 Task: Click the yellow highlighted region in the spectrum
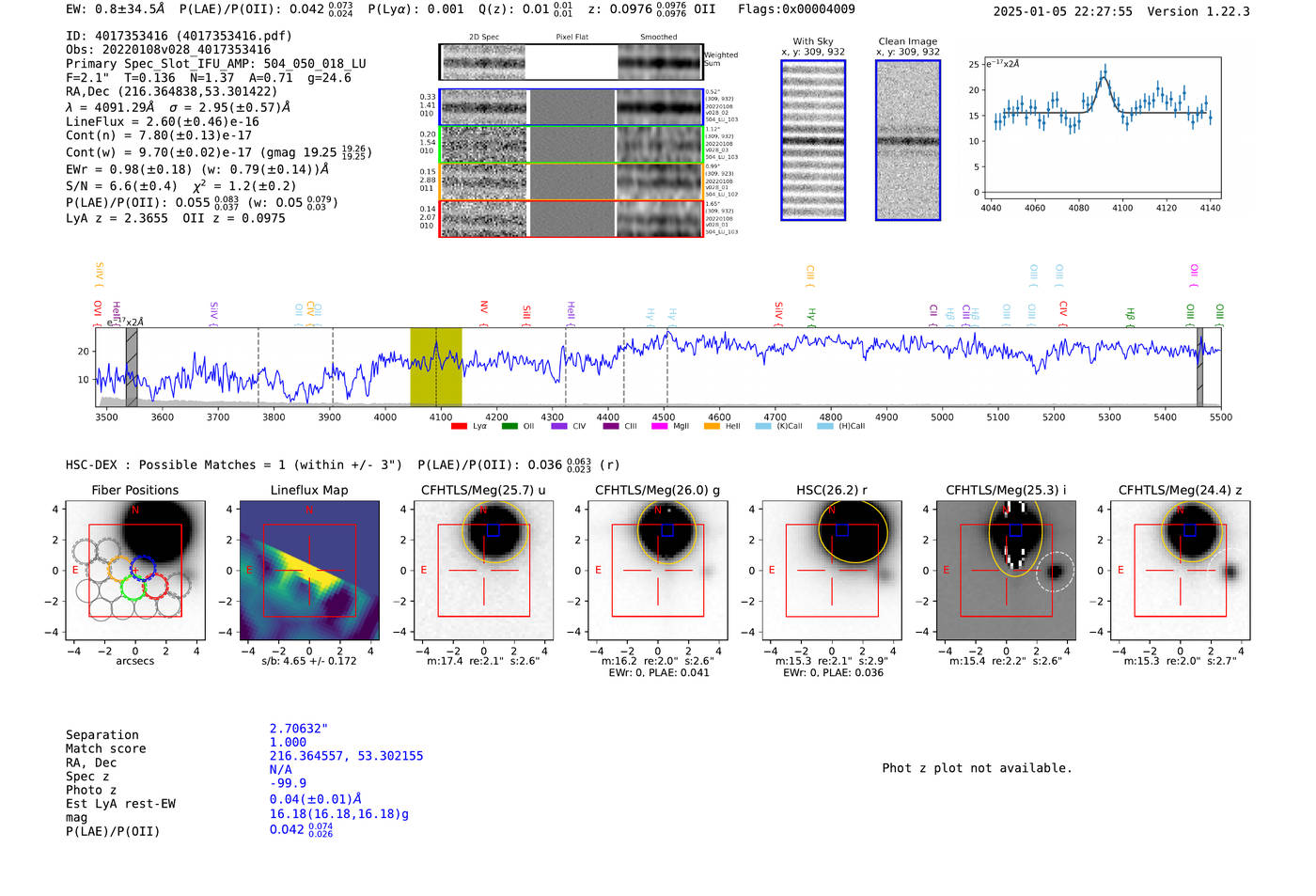(x=436, y=367)
